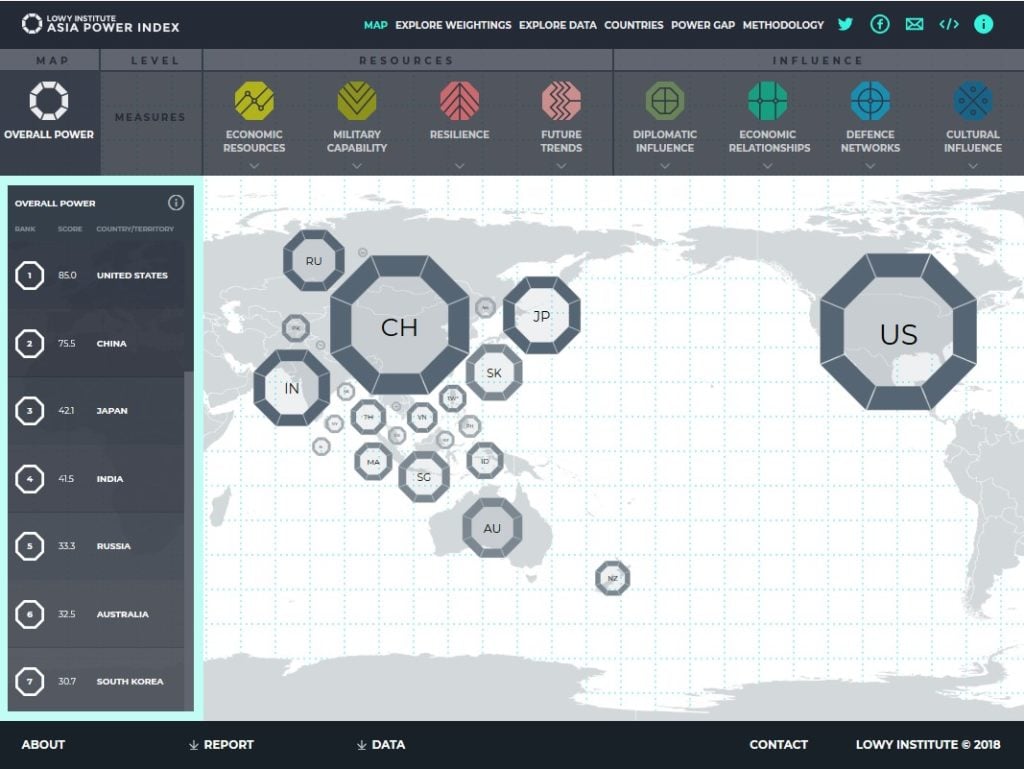Expand chevron under Economic Relationships

click(767, 166)
